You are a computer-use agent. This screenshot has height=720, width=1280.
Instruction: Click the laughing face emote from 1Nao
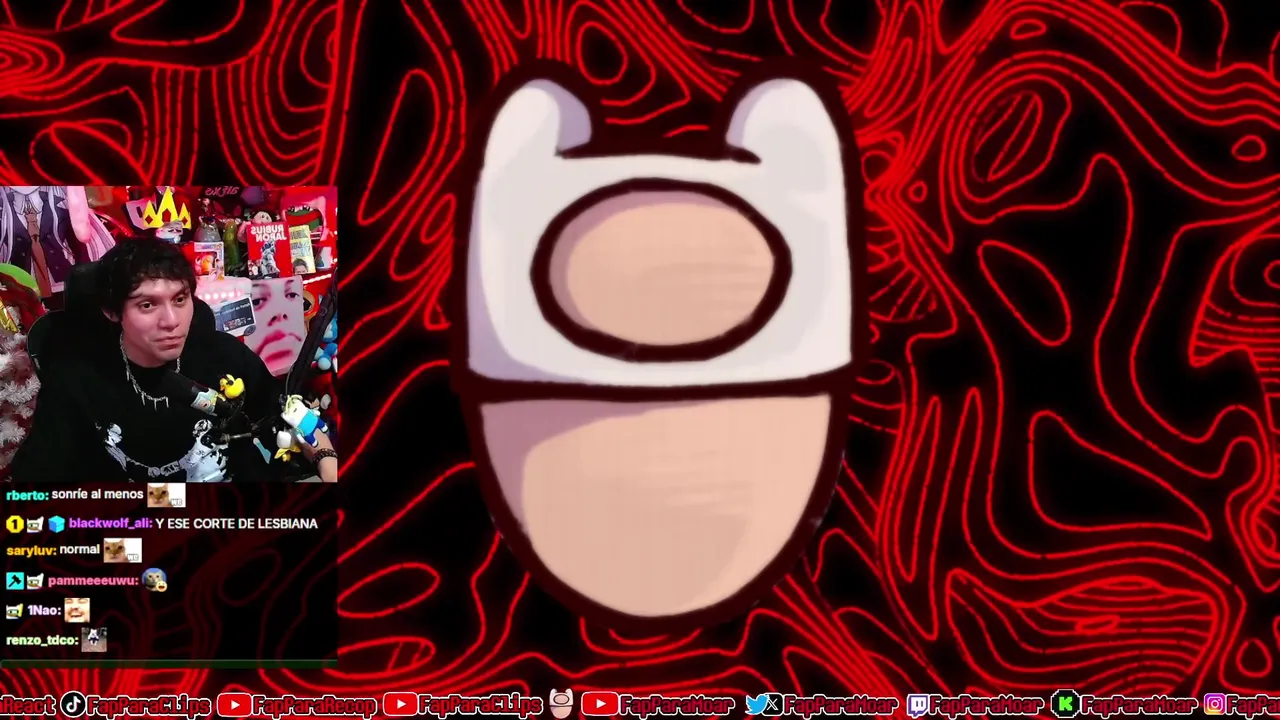[x=77, y=610]
